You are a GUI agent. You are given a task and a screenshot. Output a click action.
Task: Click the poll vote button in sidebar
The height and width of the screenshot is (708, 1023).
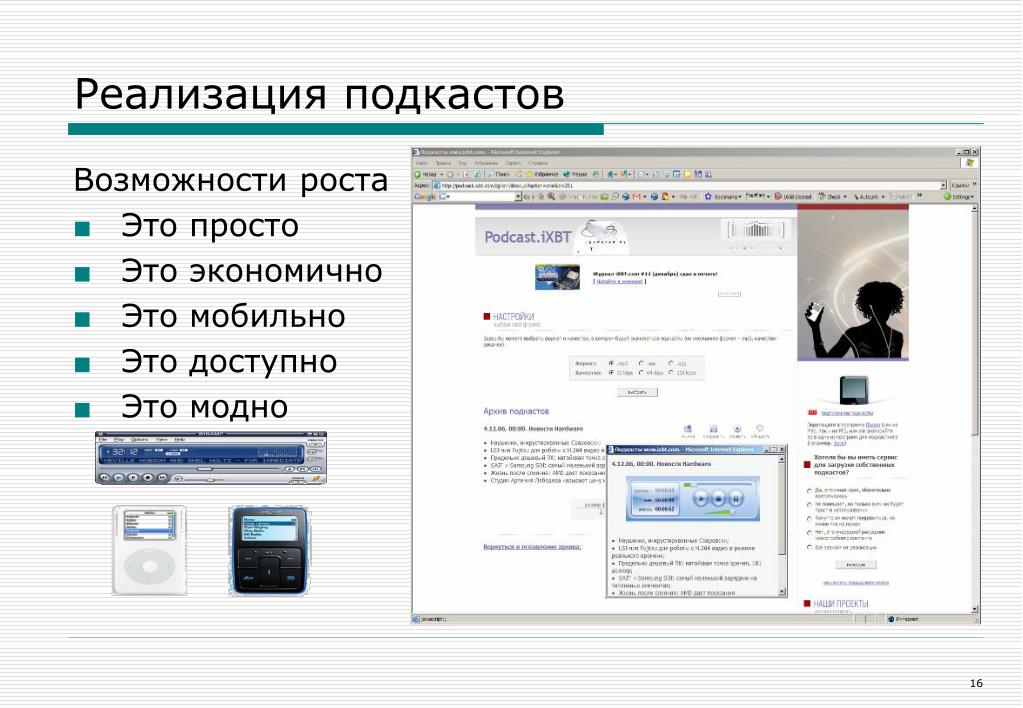[x=855, y=565]
